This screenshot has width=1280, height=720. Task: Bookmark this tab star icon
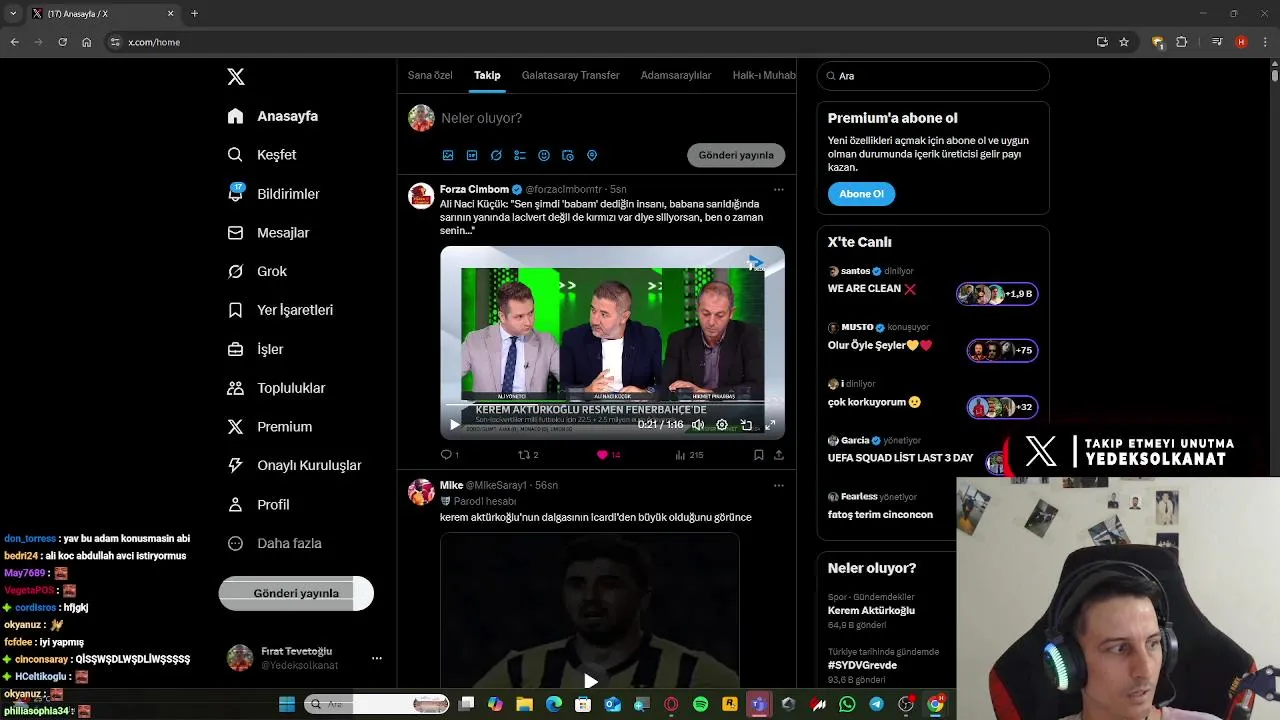click(1124, 42)
